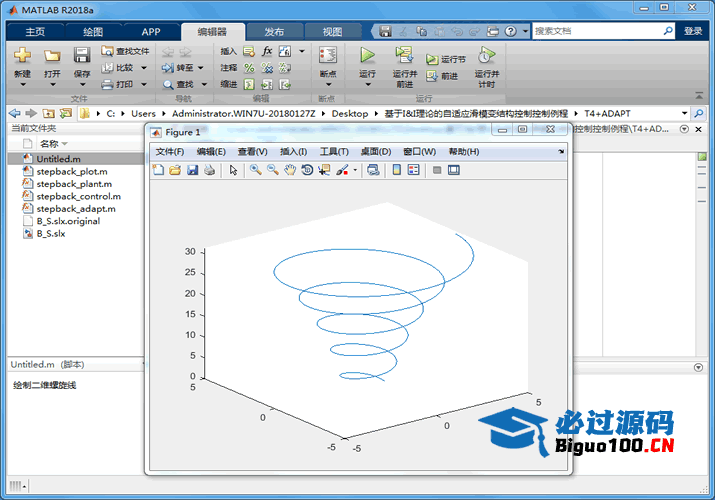Click the Compare (比较) button
The image size is (715, 500).
tap(118, 68)
